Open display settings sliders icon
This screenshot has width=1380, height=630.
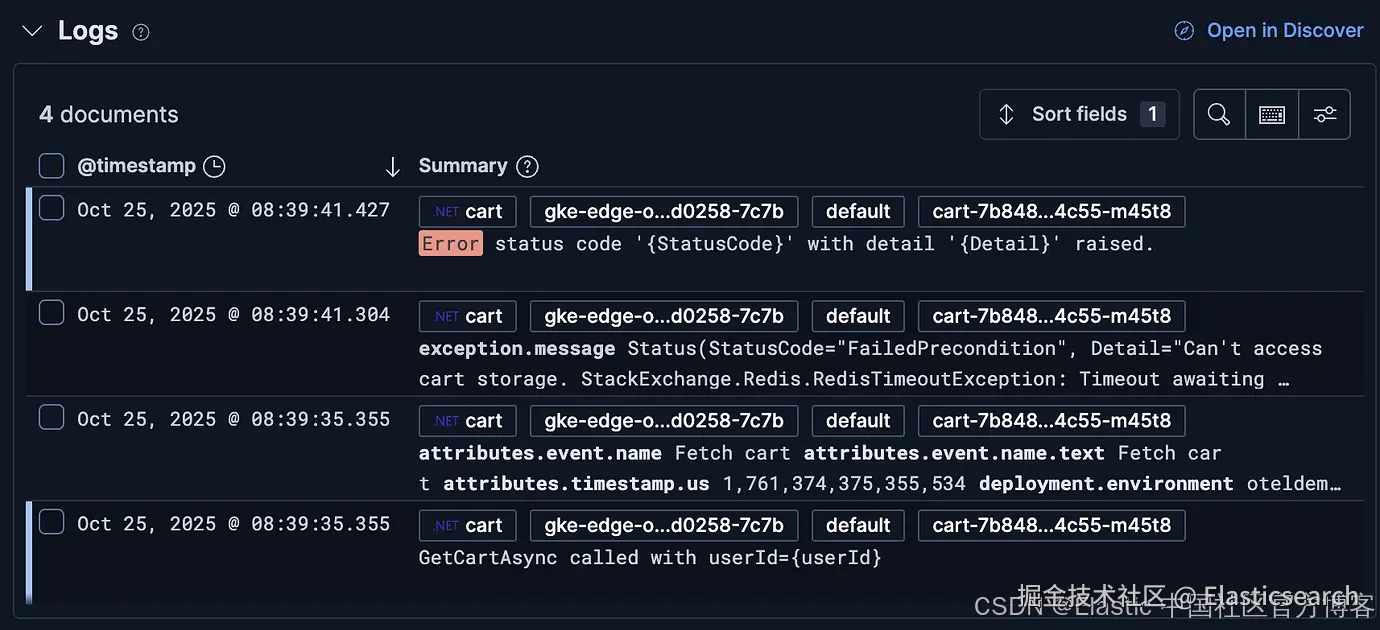(x=1325, y=114)
